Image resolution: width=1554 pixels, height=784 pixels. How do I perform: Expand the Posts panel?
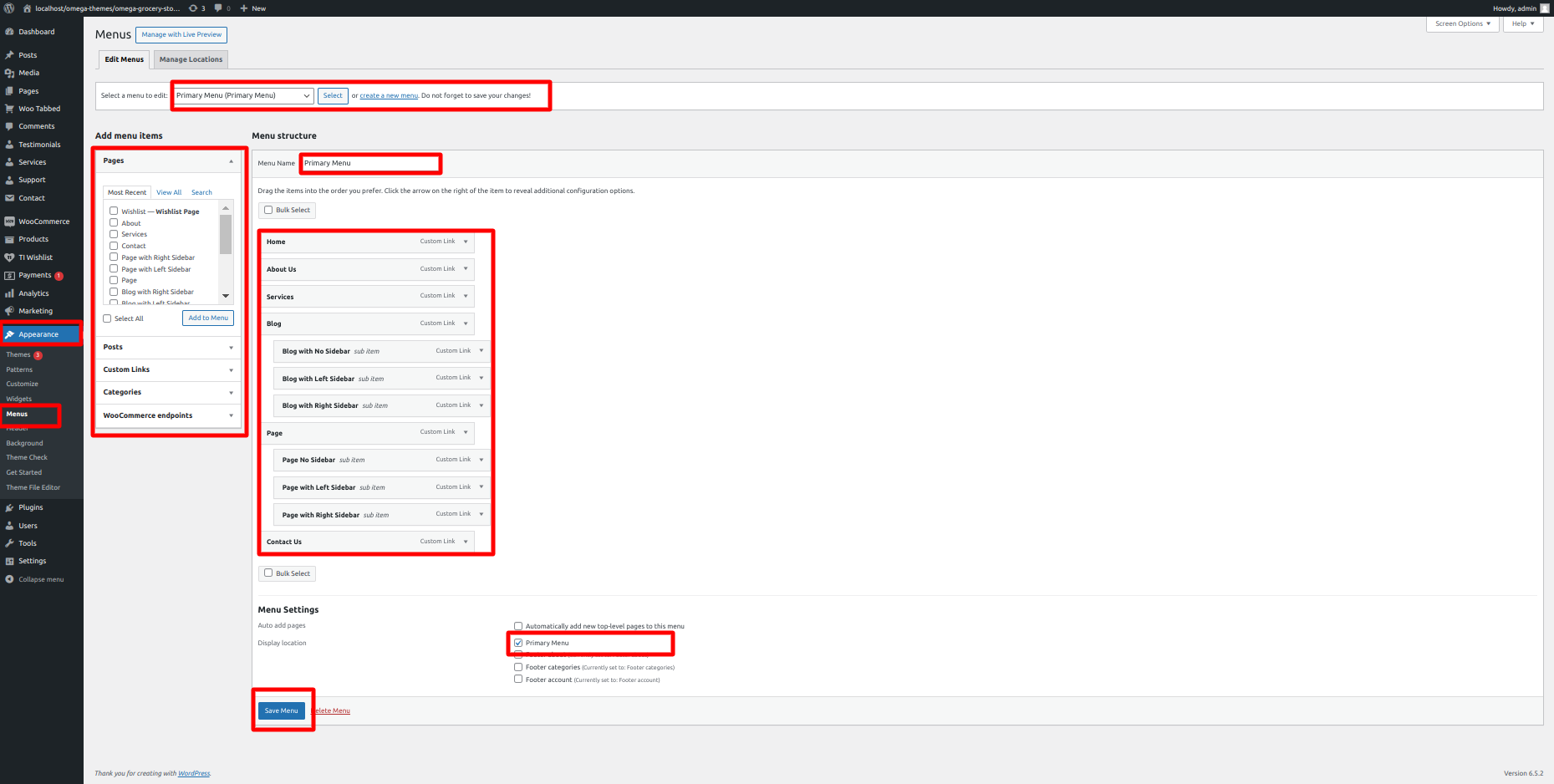232,348
